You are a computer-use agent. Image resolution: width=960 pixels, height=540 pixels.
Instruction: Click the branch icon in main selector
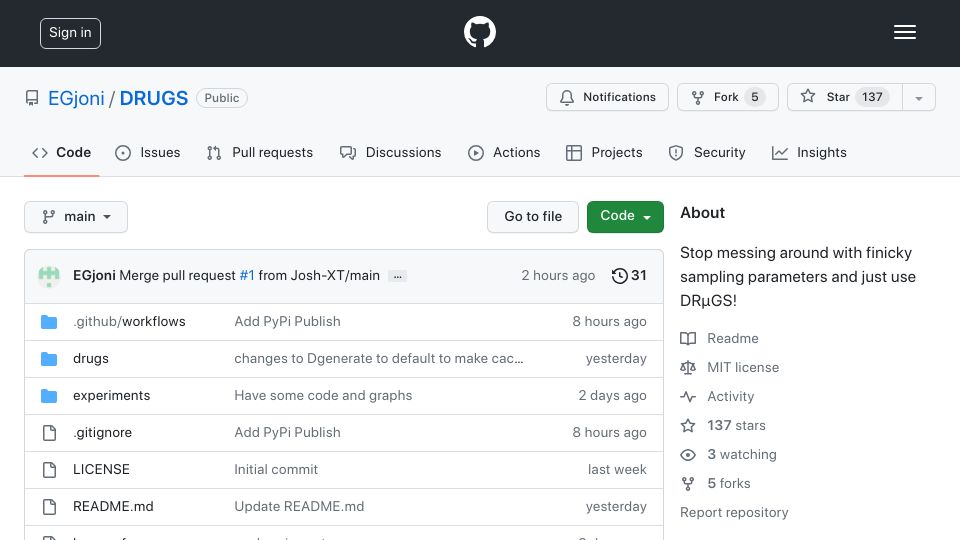click(x=48, y=217)
